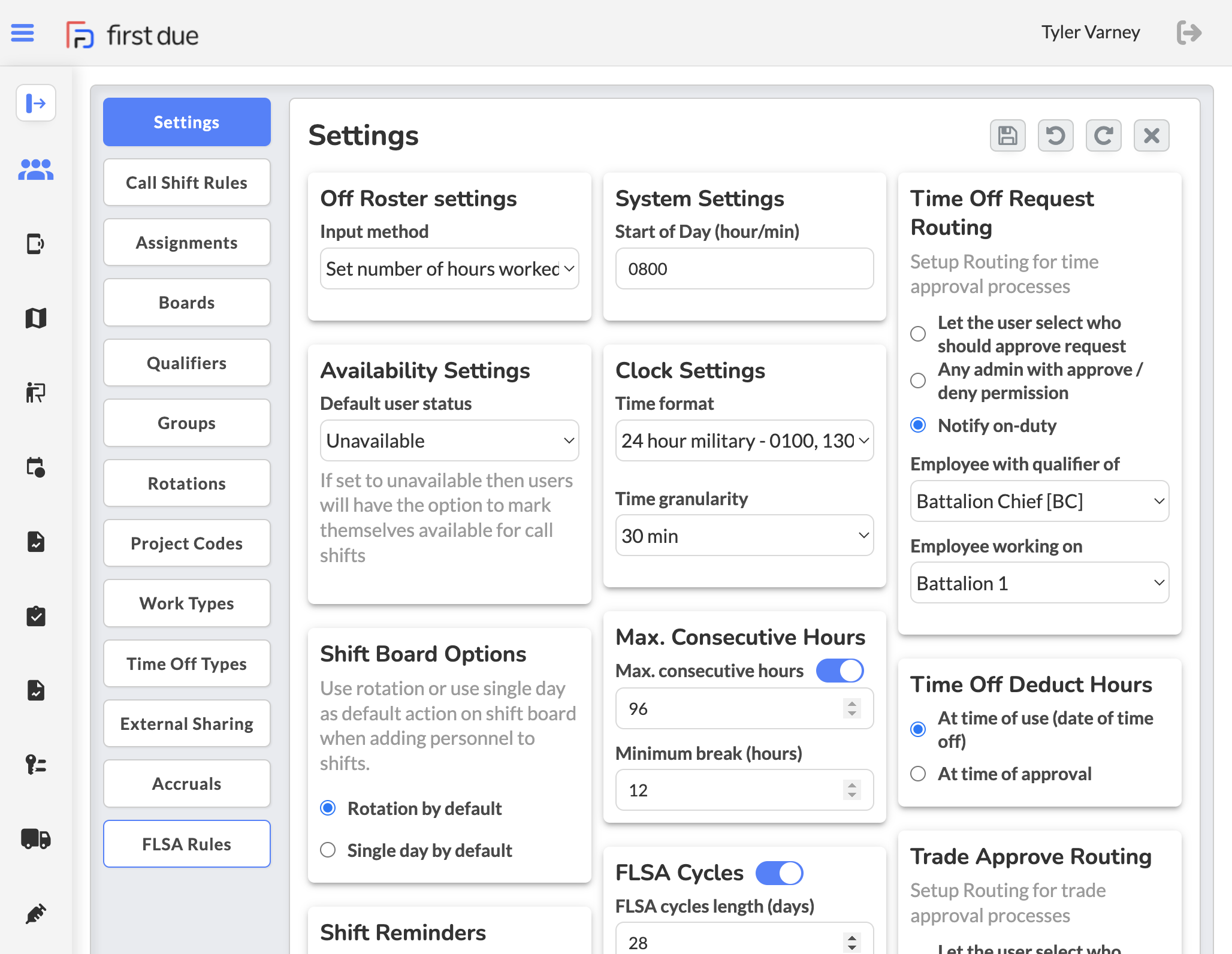Toggle Max consecutive hours switch
This screenshot has height=954, width=1232.
click(840, 670)
